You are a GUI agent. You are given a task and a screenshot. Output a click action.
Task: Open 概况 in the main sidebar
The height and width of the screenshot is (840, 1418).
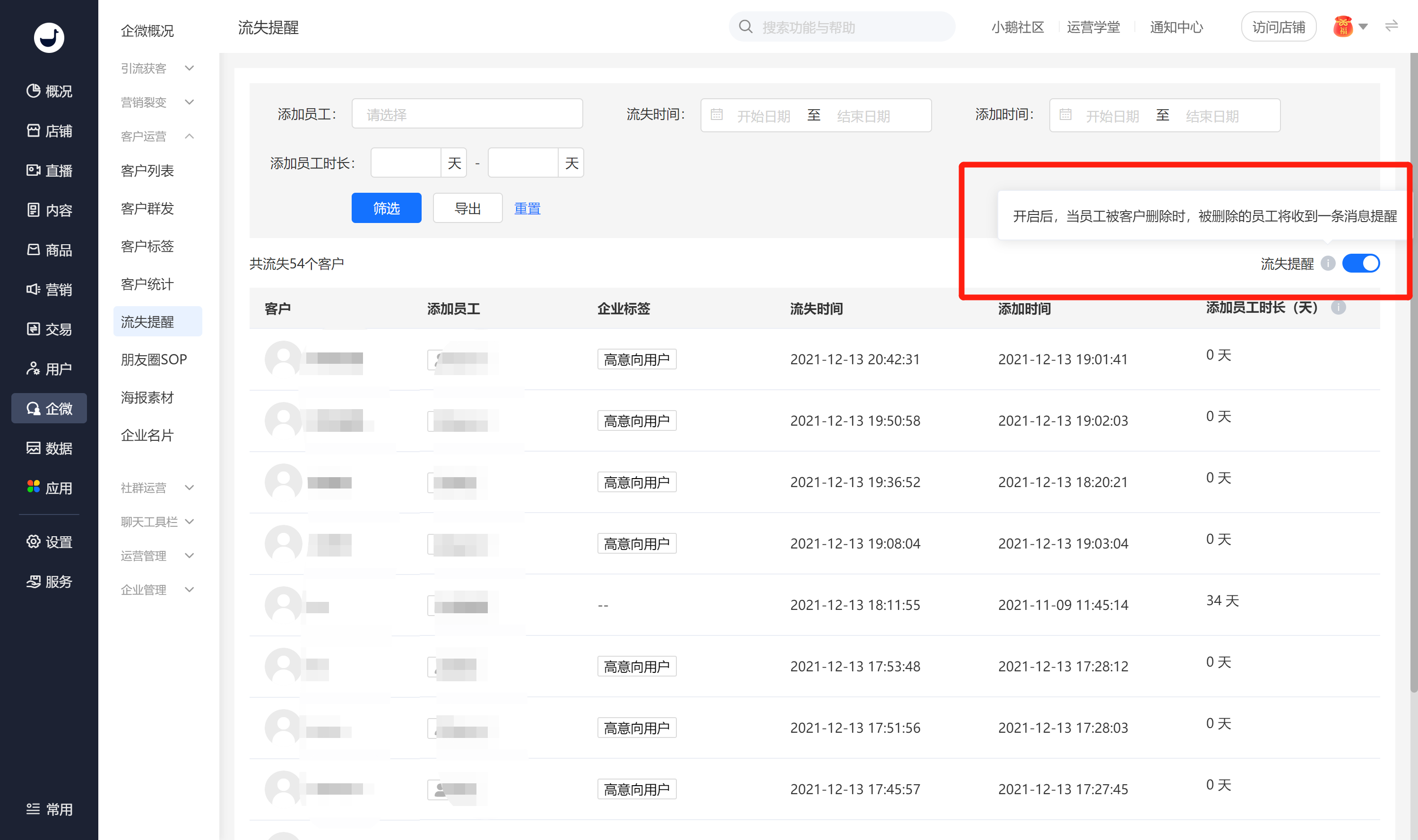tap(49, 91)
